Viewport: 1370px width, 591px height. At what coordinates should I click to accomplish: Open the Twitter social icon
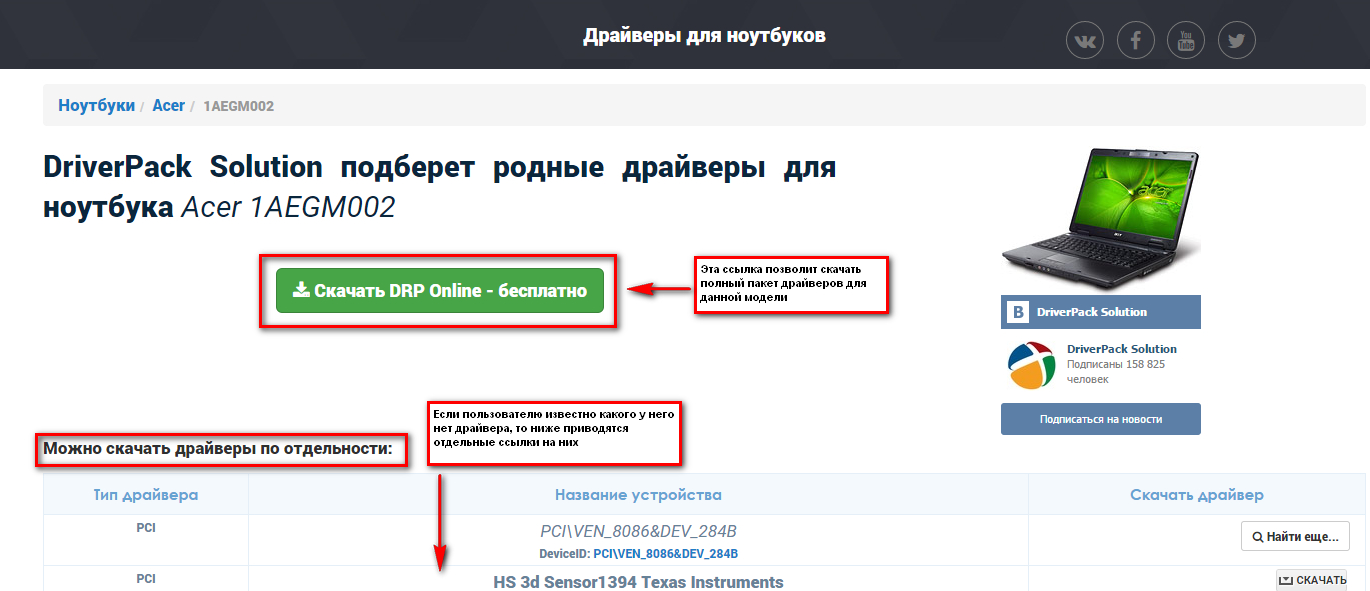pos(1237,41)
